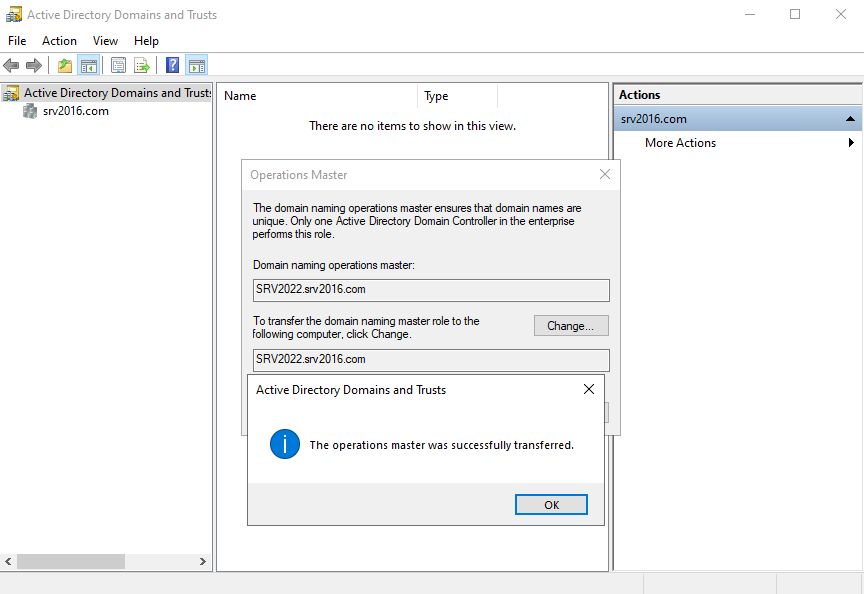Image resolution: width=864 pixels, height=594 pixels.
Task: Open Help via the blue question mark icon
Action: [172, 66]
